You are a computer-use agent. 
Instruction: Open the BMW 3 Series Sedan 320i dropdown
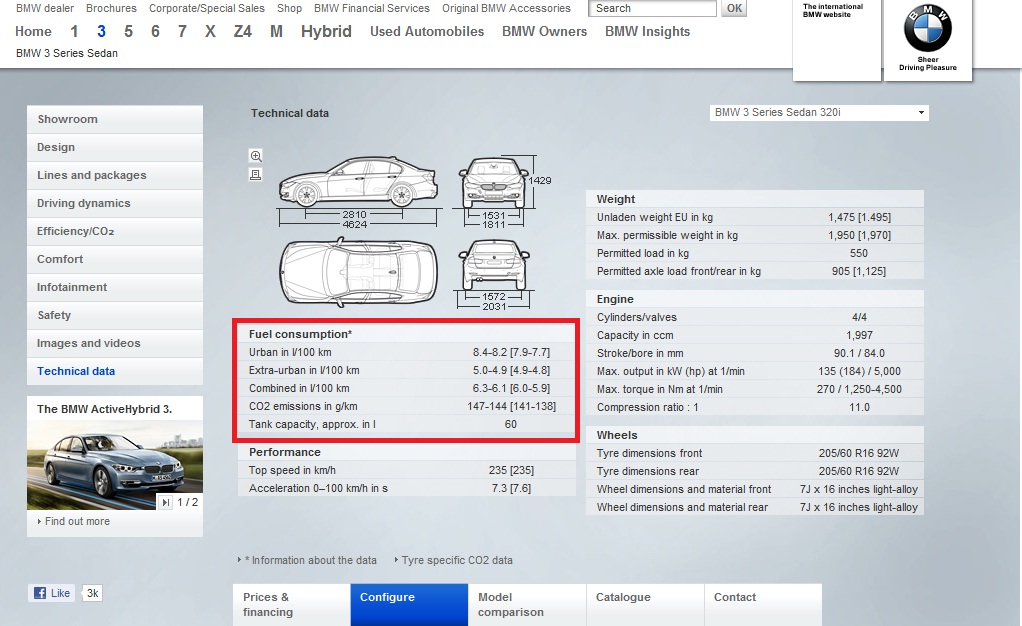[818, 113]
